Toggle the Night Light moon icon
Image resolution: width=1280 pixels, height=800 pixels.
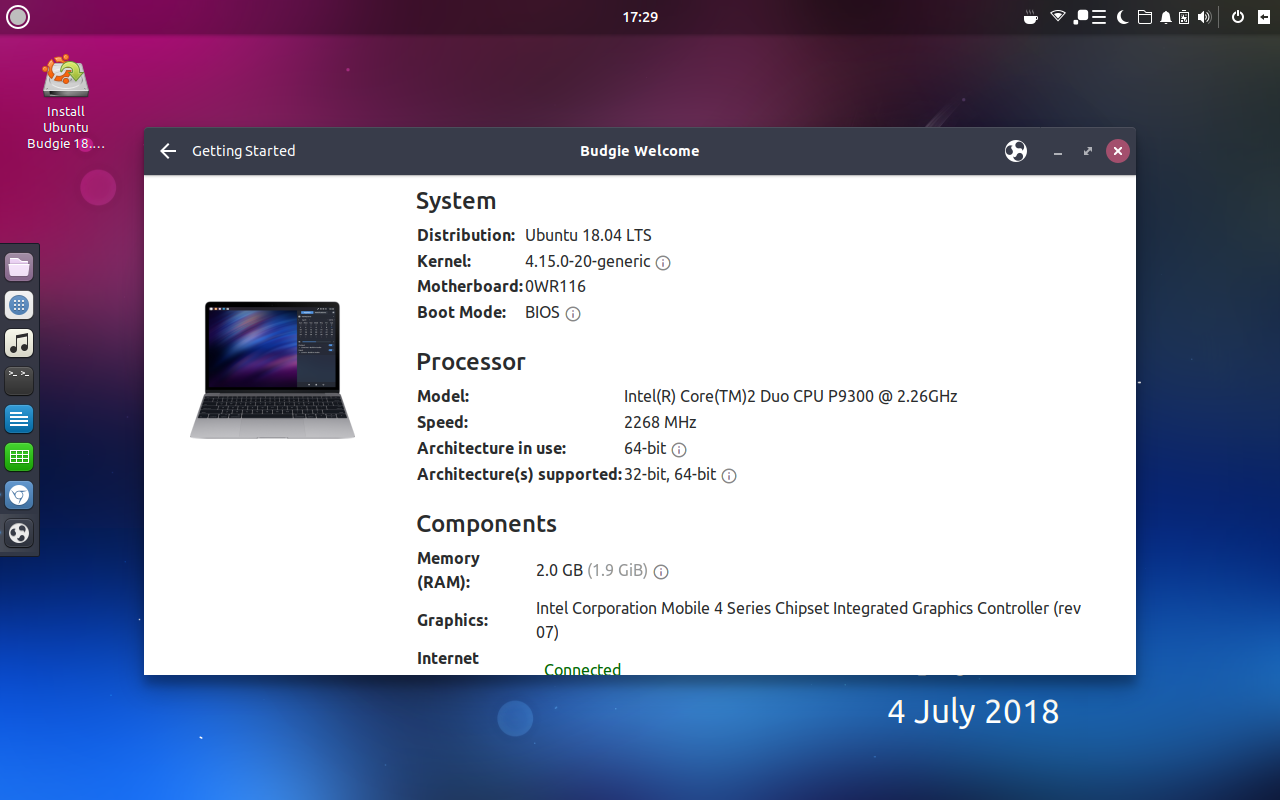click(1122, 17)
